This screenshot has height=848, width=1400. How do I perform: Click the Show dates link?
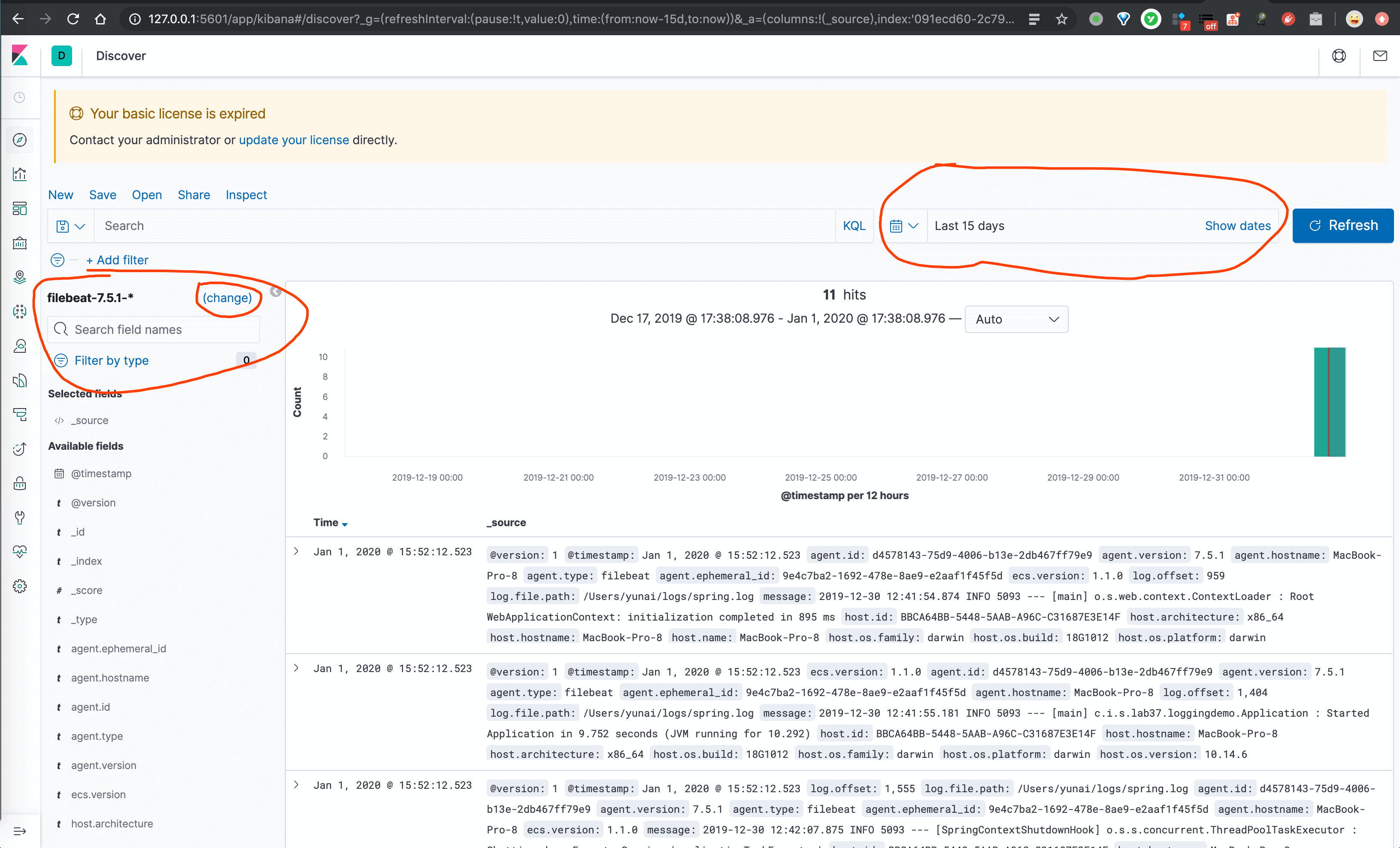coord(1238,225)
